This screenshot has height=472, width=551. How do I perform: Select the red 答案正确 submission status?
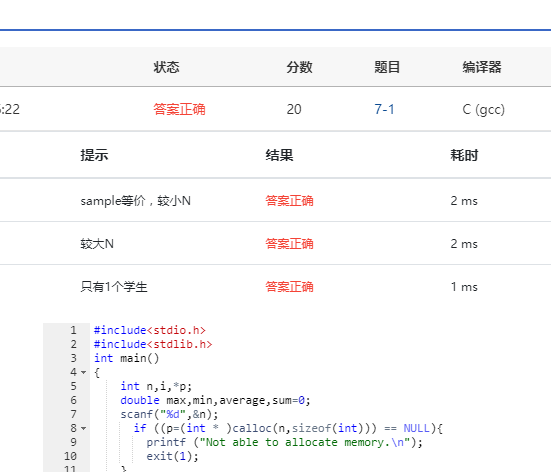(x=179, y=109)
